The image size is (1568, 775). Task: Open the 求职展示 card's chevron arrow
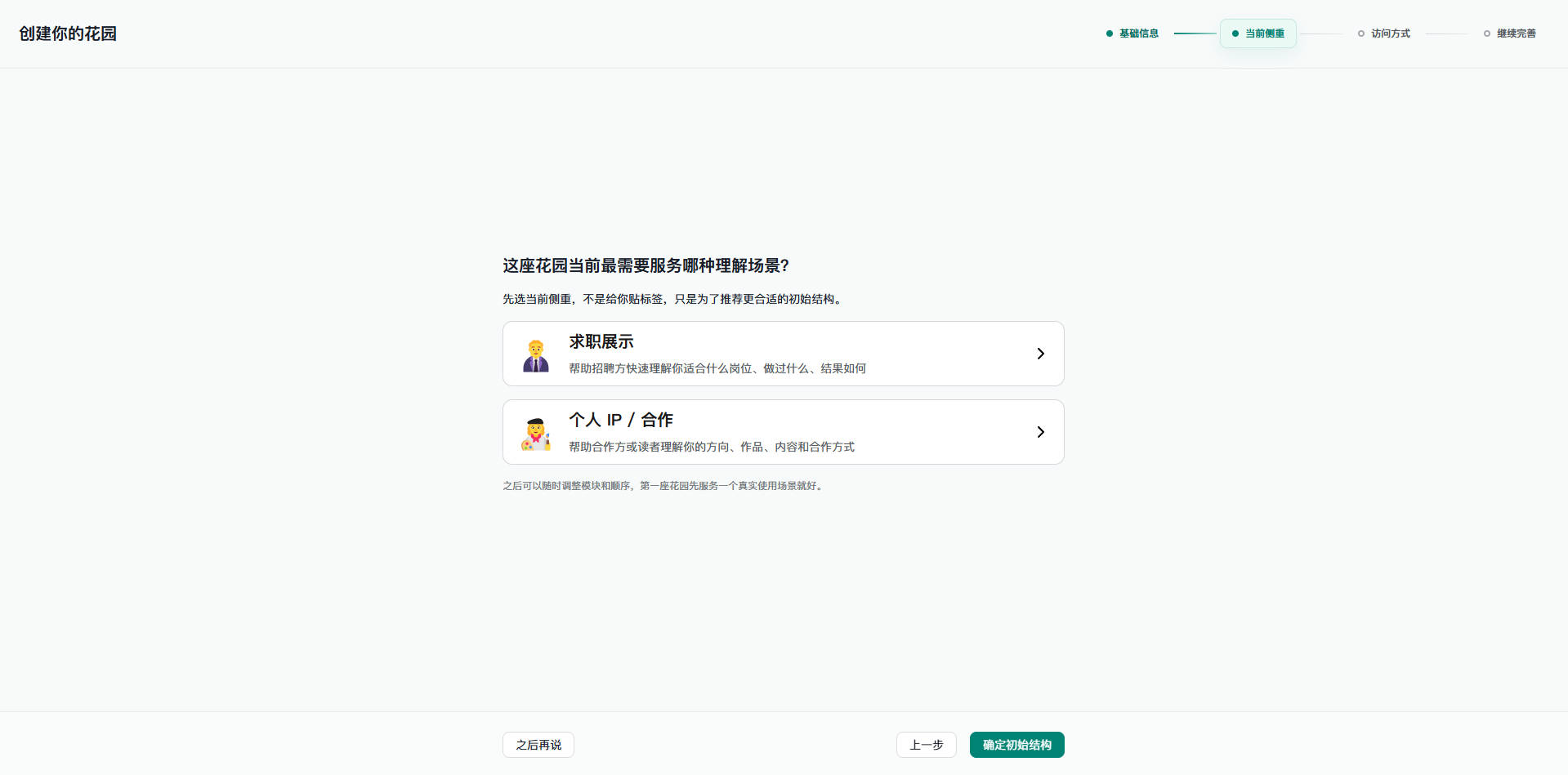click(1040, 354)
